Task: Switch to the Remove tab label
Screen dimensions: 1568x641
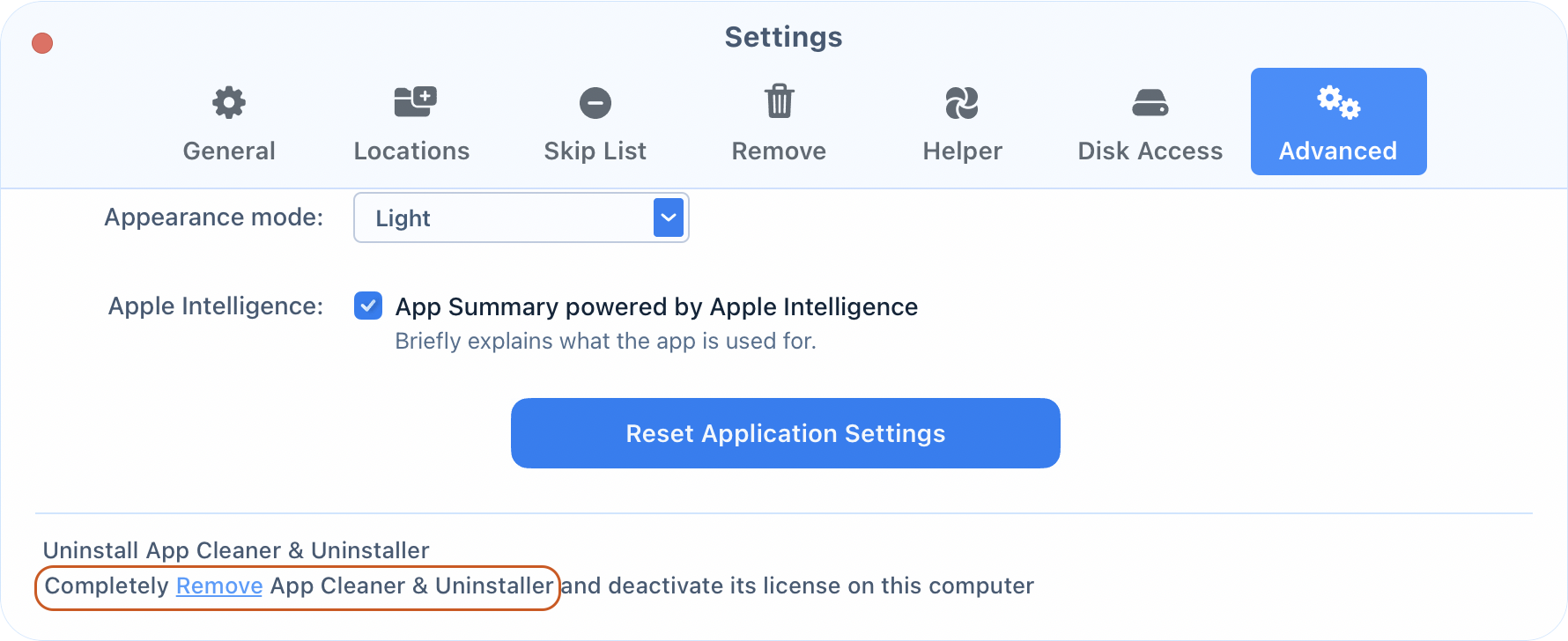Action: pyautogui.click(x=779, y=151)
